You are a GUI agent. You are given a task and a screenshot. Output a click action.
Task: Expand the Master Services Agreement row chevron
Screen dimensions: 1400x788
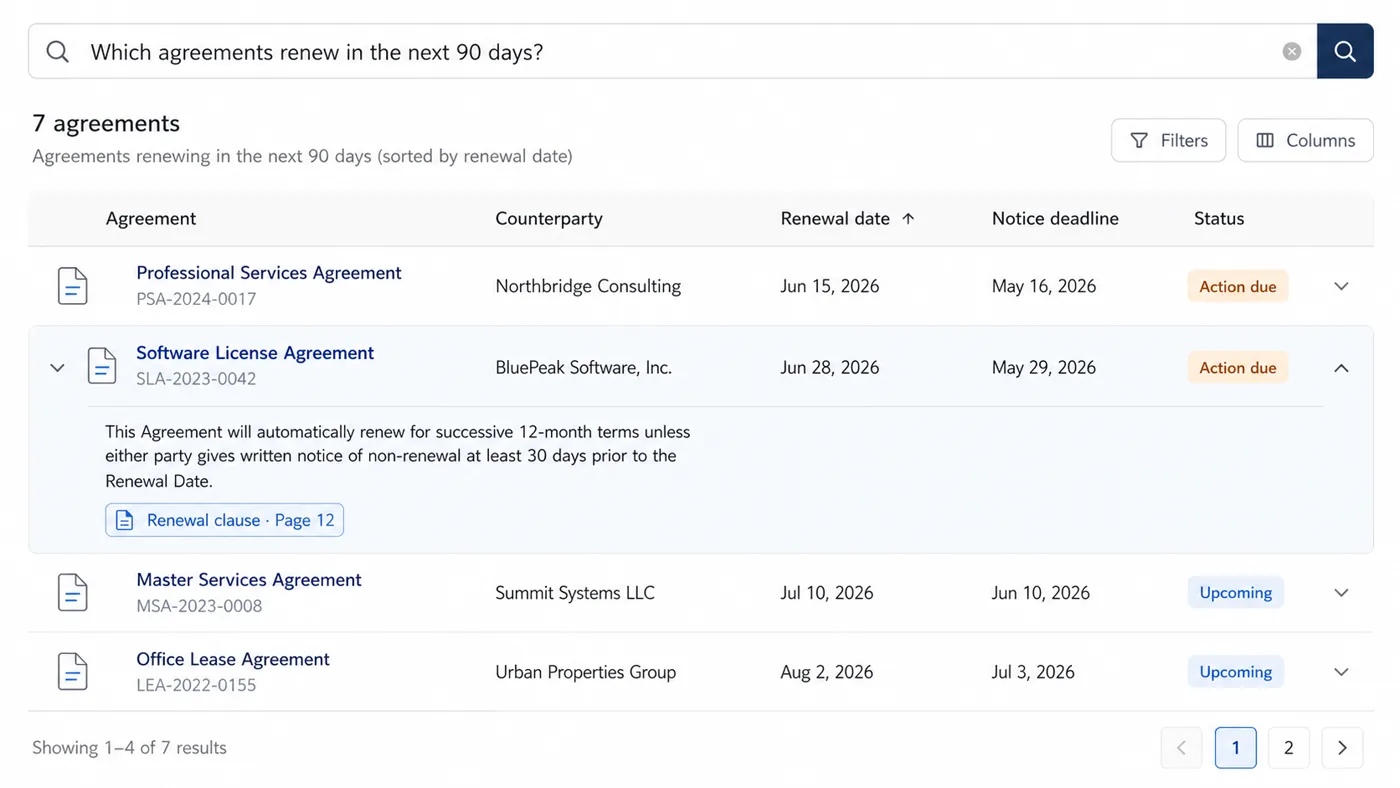click(1342, 593)
